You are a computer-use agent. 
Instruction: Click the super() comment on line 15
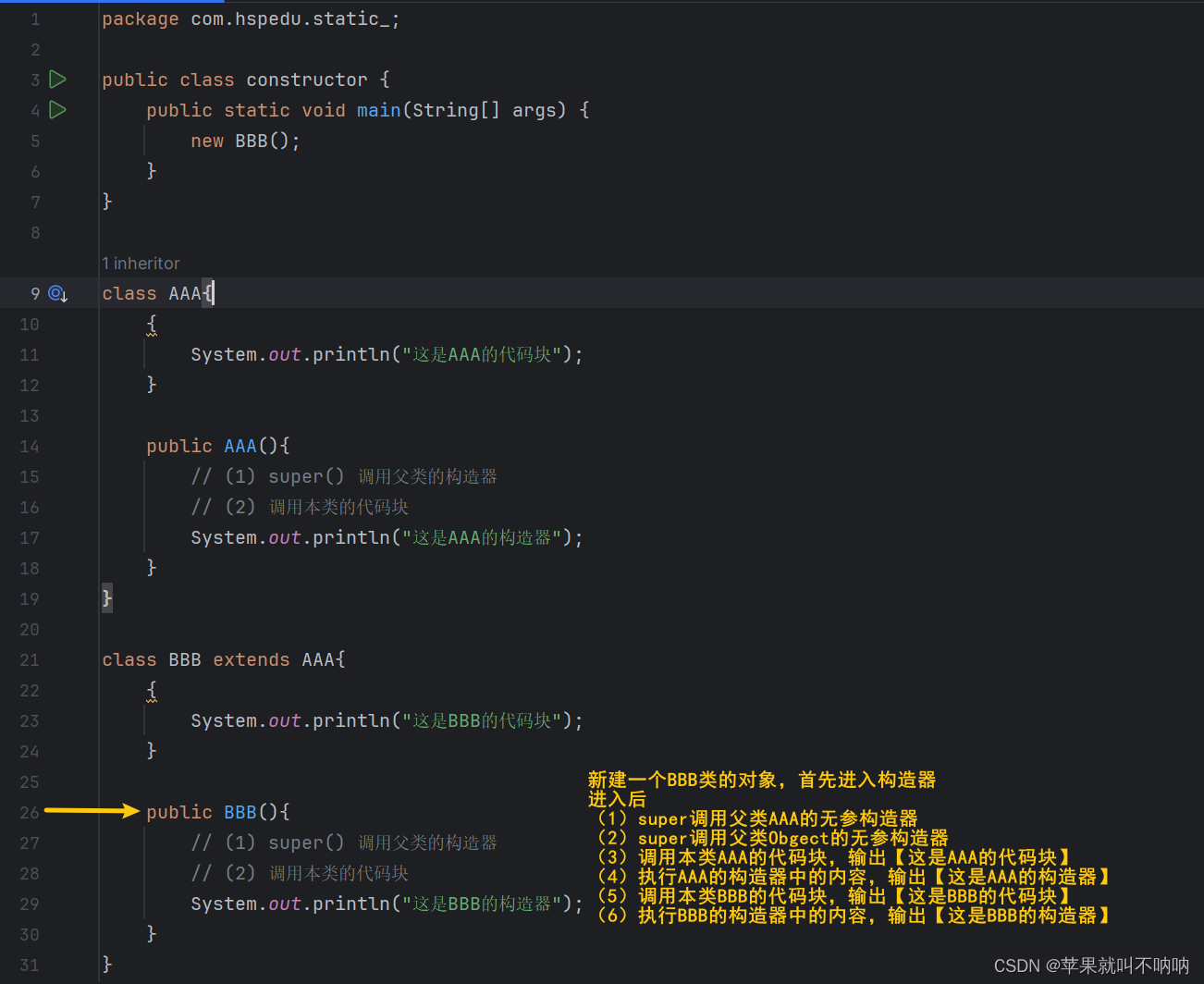[344, 476]
